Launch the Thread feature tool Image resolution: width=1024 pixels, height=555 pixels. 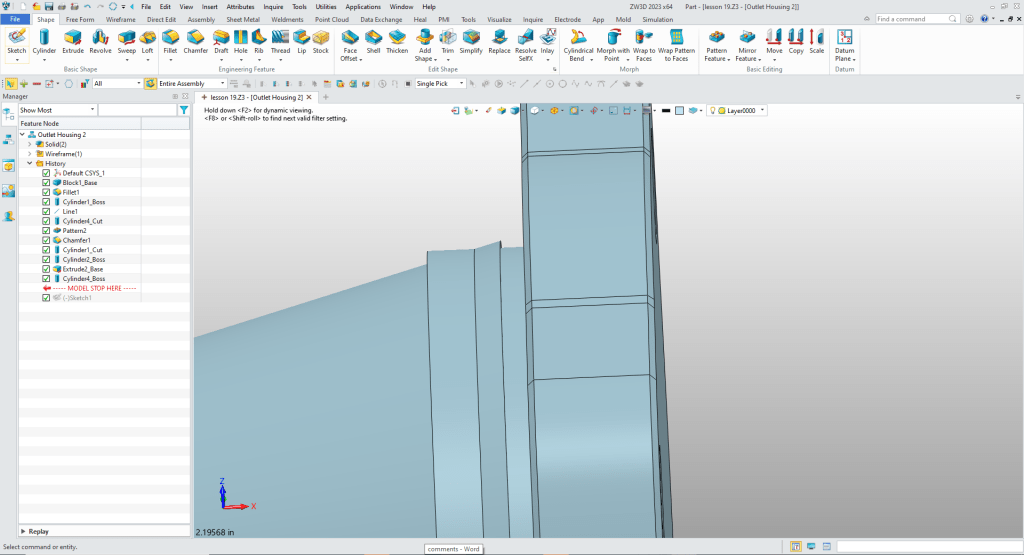[x=280, y=41]
